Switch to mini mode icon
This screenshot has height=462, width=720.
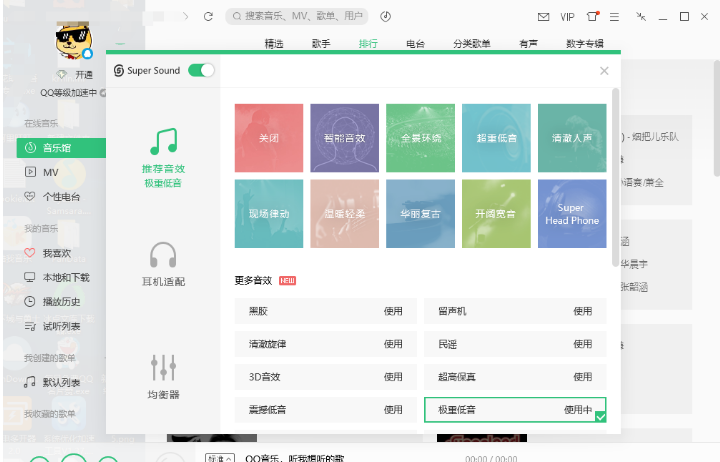[641, 17]
